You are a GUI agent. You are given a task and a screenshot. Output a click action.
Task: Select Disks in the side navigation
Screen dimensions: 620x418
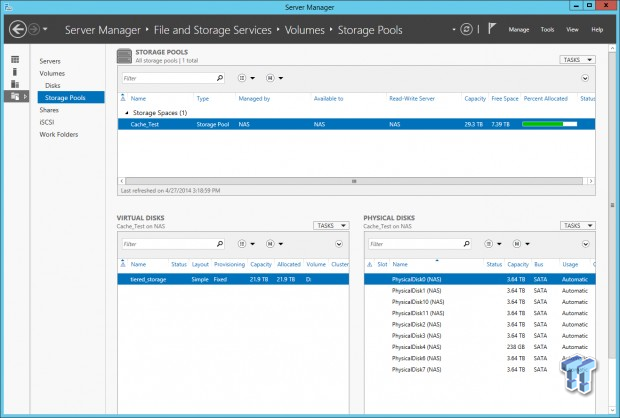pyautogui.click(x=53, y=85)
